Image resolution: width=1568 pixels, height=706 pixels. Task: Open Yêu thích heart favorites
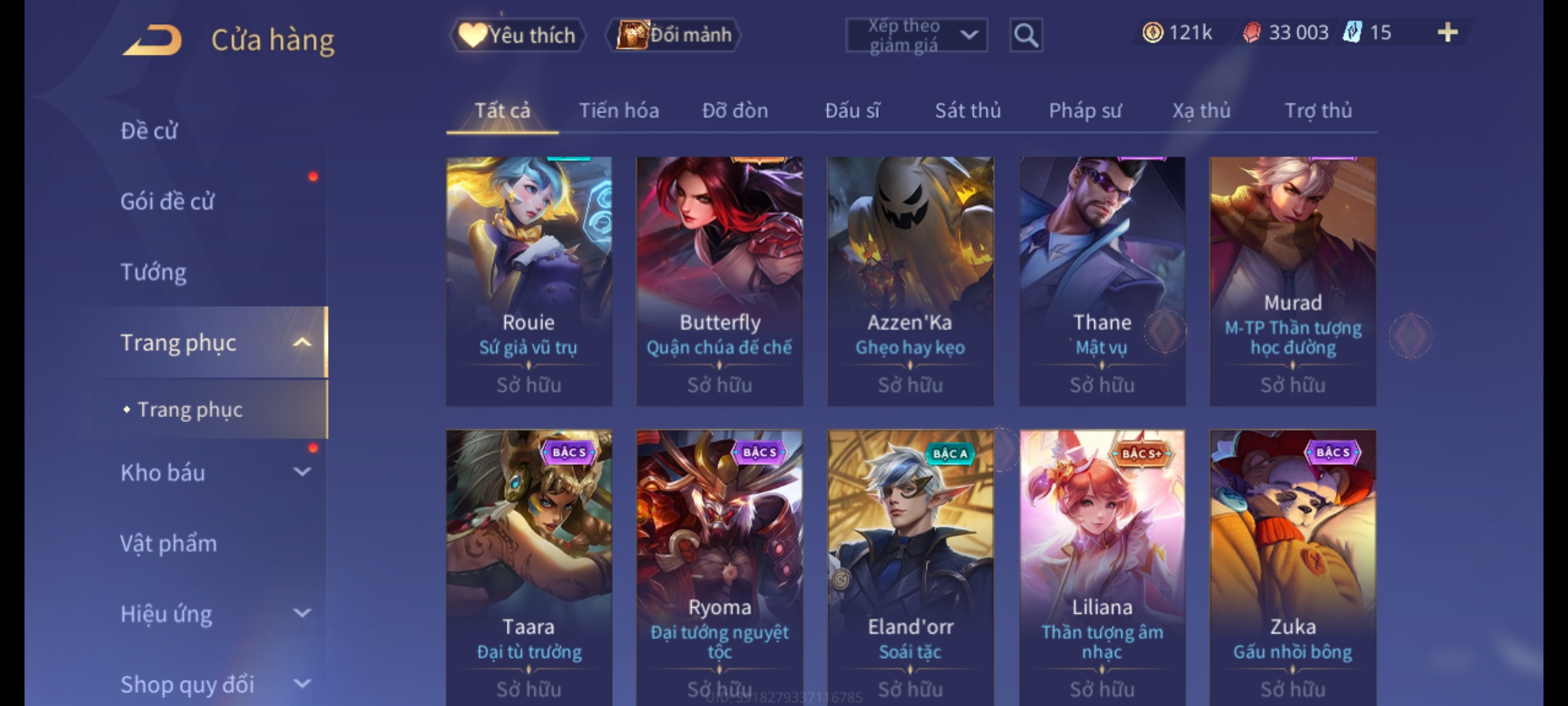517,35
